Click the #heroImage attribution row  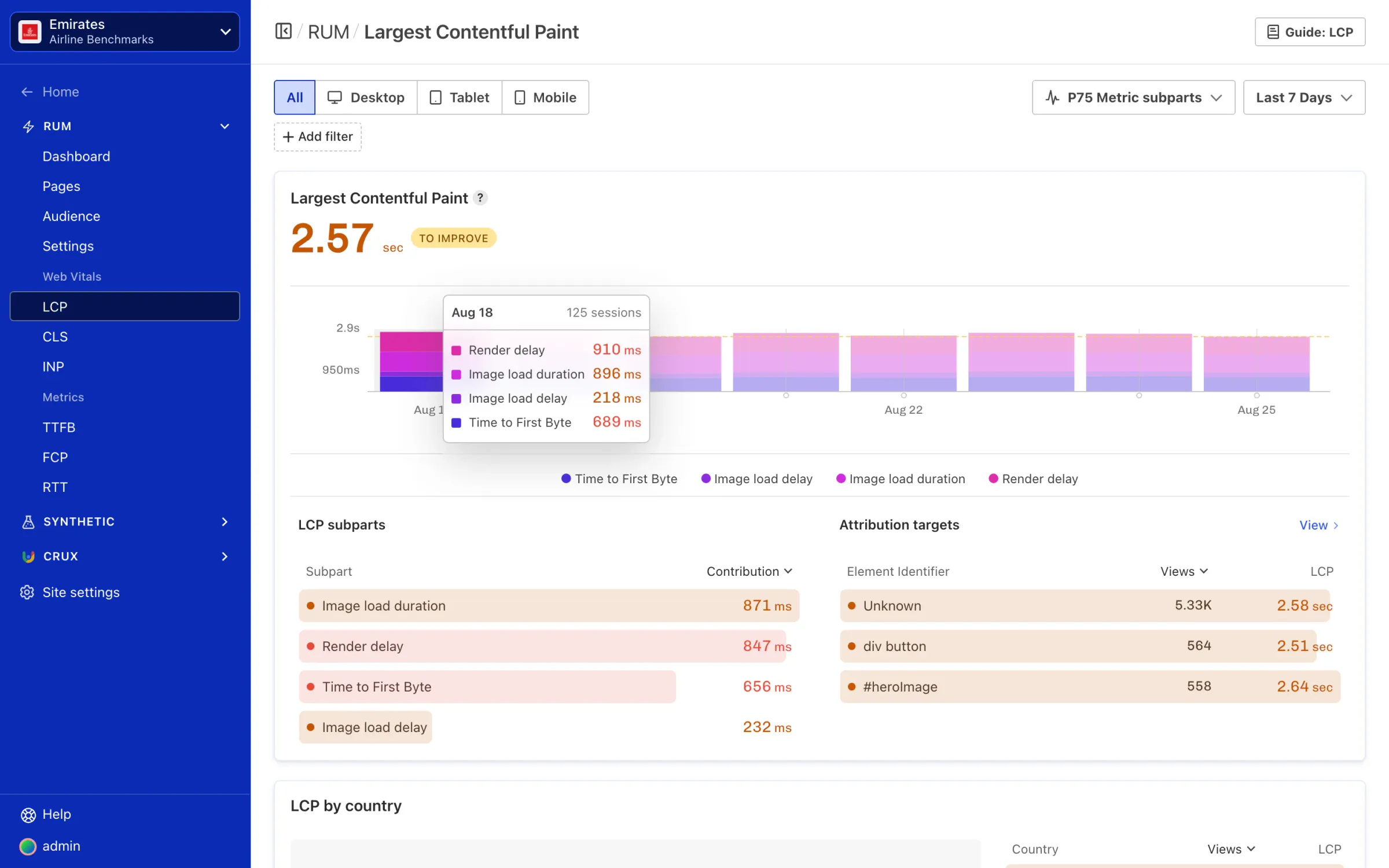1090,687
